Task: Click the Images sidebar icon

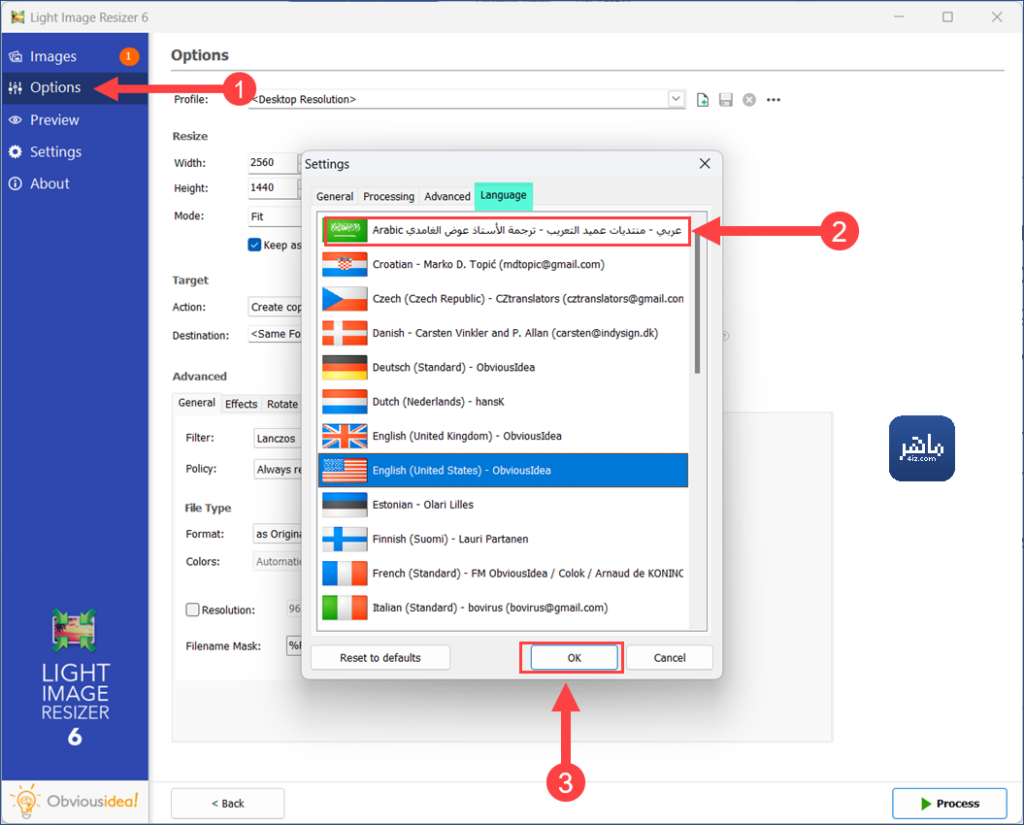Action: 16,56
